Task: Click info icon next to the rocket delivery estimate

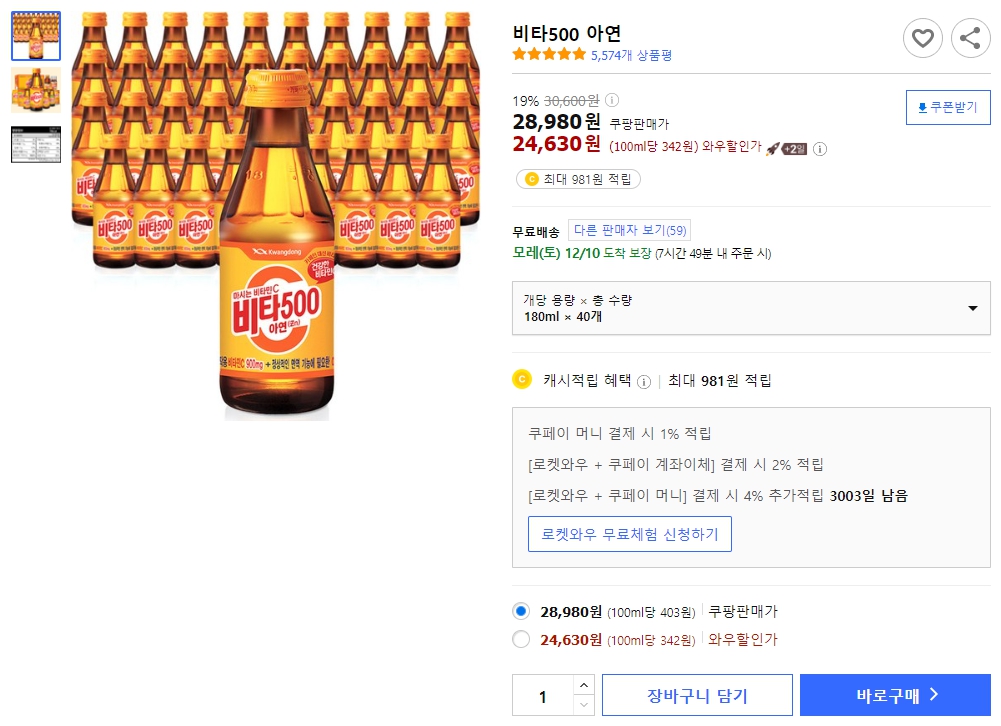Action: (820, 148)
